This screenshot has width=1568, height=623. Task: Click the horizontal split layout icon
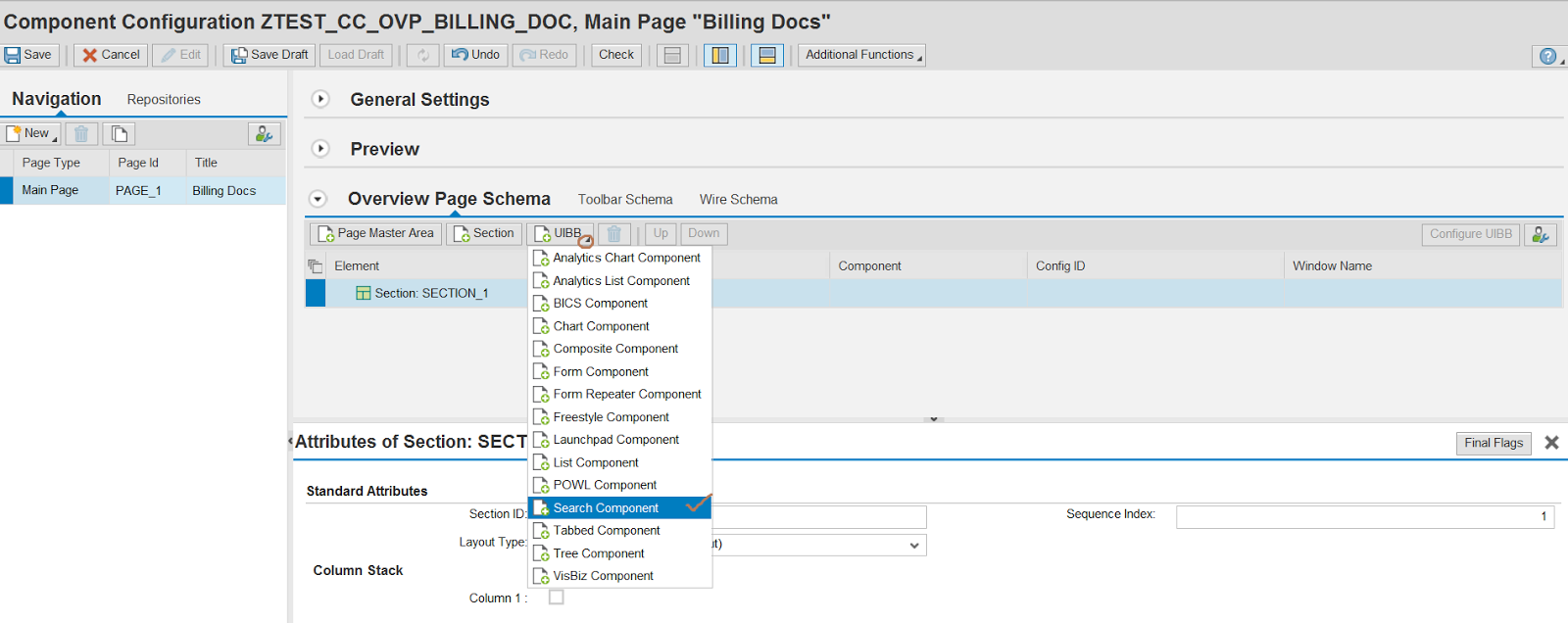pos(767,56)
